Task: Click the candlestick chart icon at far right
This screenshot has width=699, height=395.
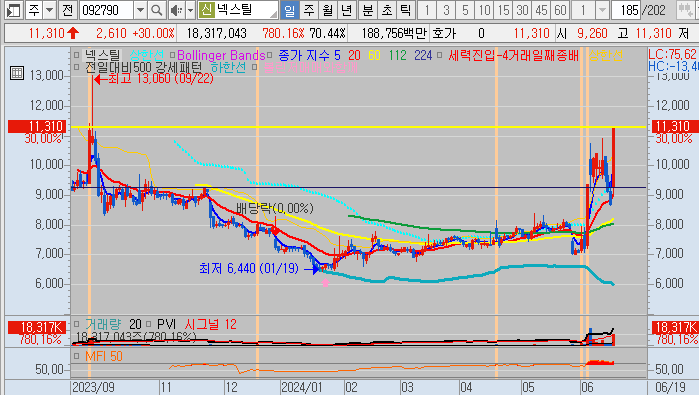Action: (685, 10)
